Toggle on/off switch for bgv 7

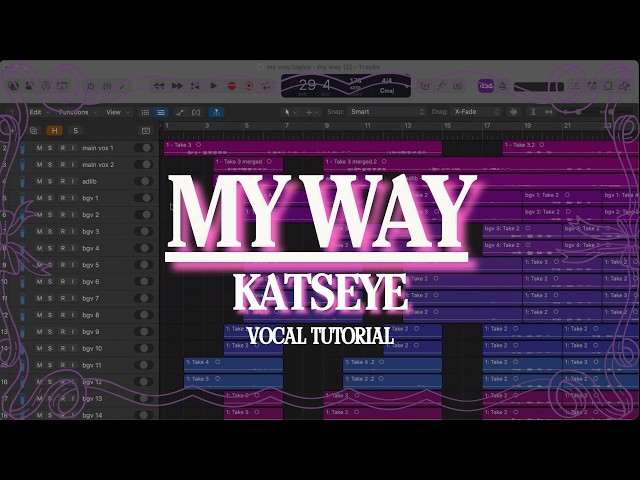pyautogui.click(x=144, y=298)
